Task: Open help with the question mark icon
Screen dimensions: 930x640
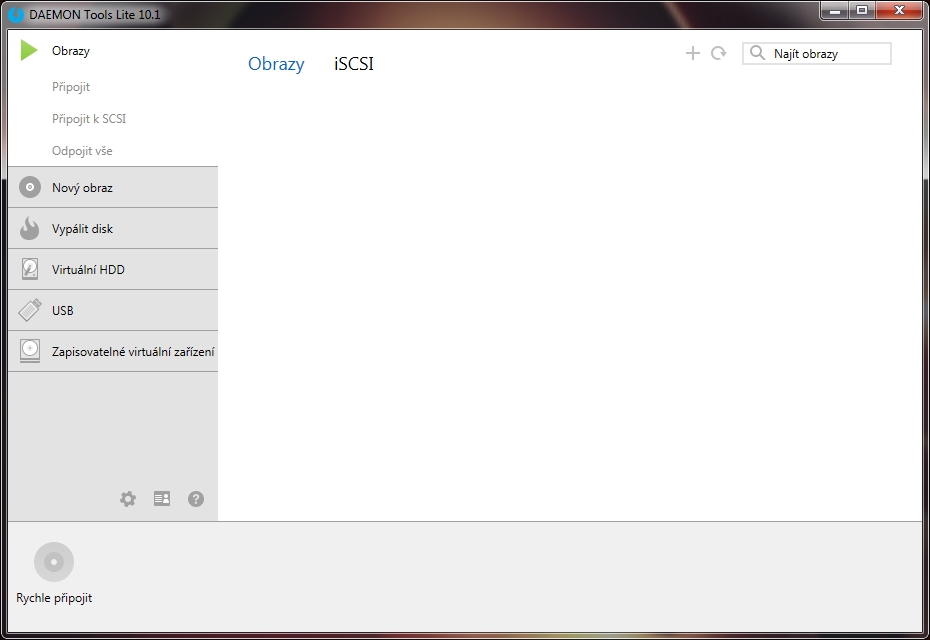Action: [196, 499]
